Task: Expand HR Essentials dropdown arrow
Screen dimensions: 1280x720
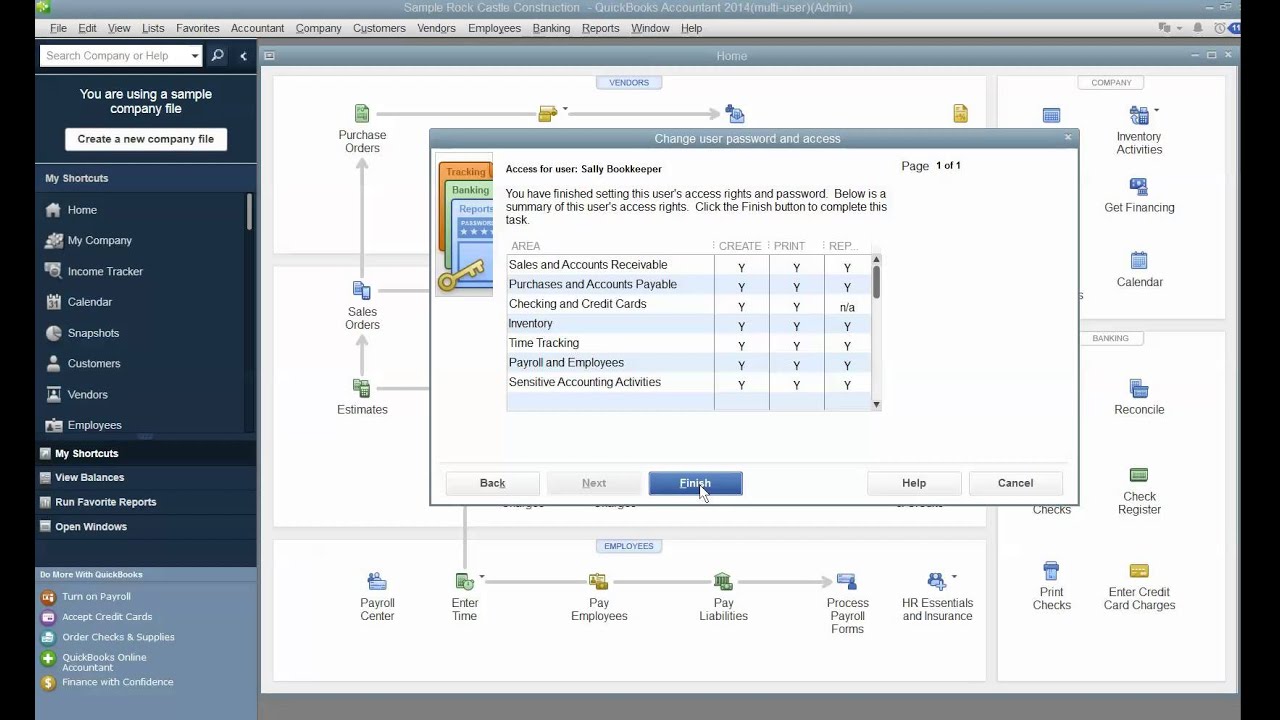Action: 954,577
